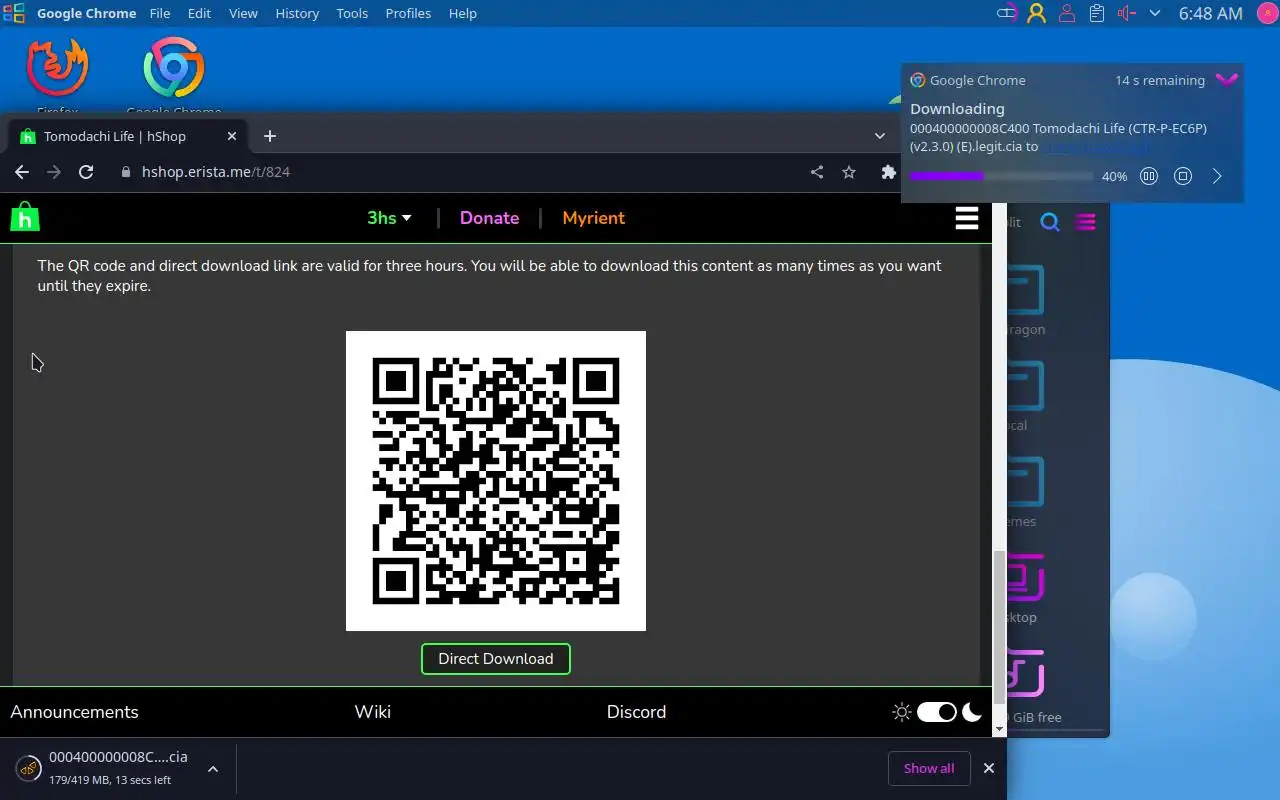Click the Direct Download button
Screen dimensions: 1280x800
pyautogui.click(x=496, y=659)
